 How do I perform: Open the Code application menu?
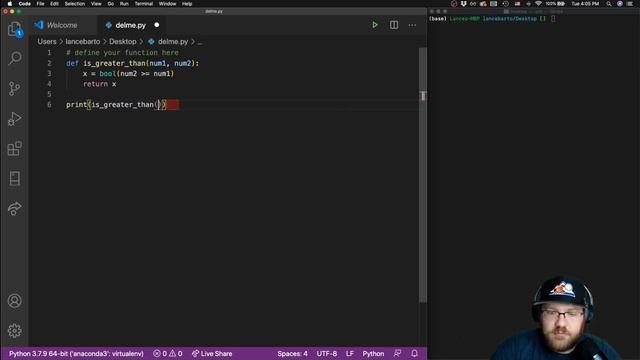pos(24,4)
